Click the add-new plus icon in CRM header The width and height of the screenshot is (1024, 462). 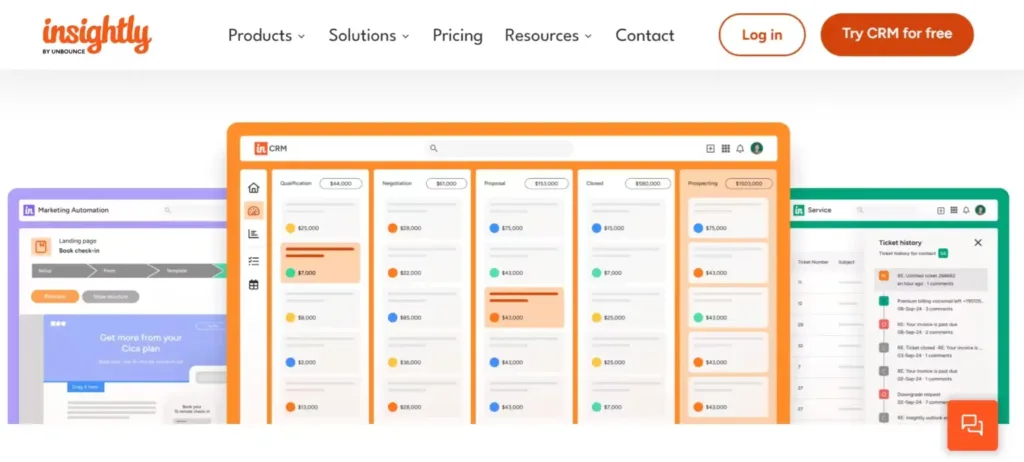pos(710,148)
